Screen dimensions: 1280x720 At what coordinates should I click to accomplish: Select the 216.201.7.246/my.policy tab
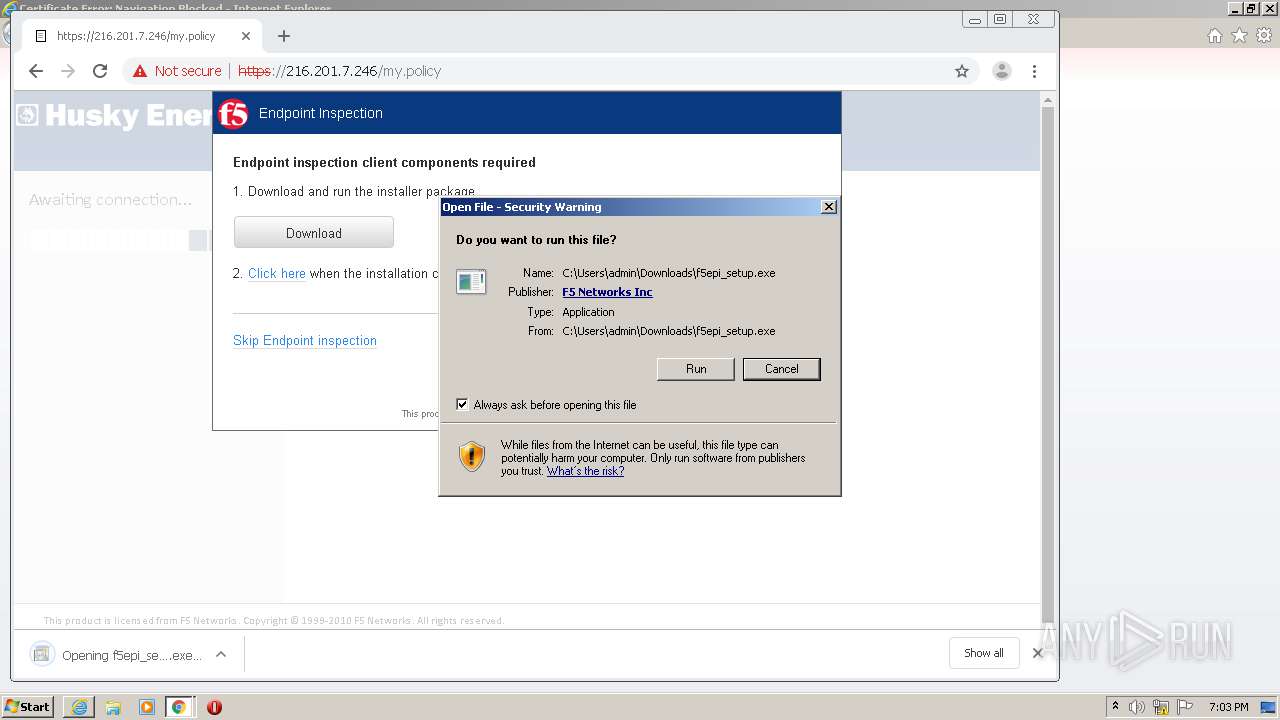tap(142, 36)
